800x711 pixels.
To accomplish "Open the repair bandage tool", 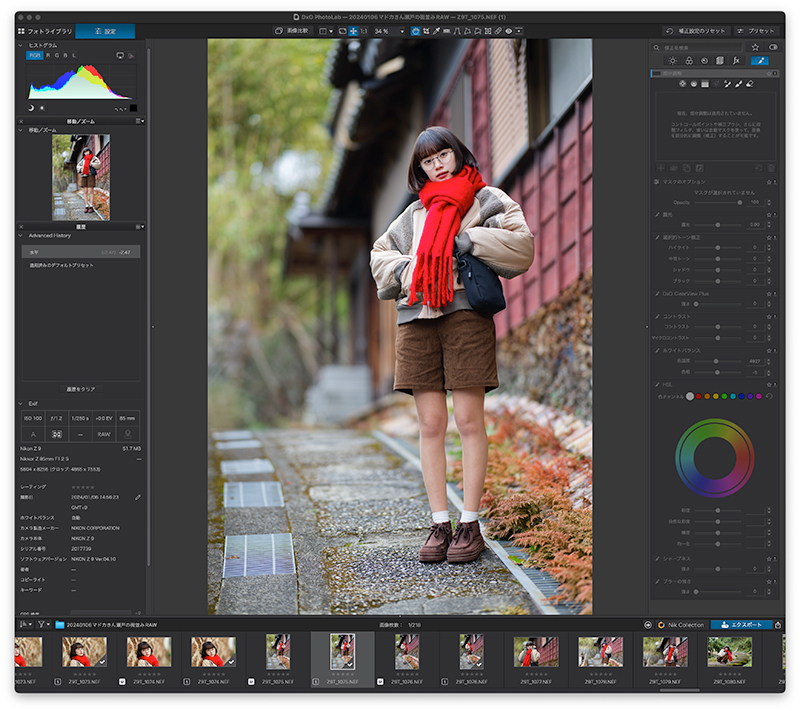I will [498, 31].
